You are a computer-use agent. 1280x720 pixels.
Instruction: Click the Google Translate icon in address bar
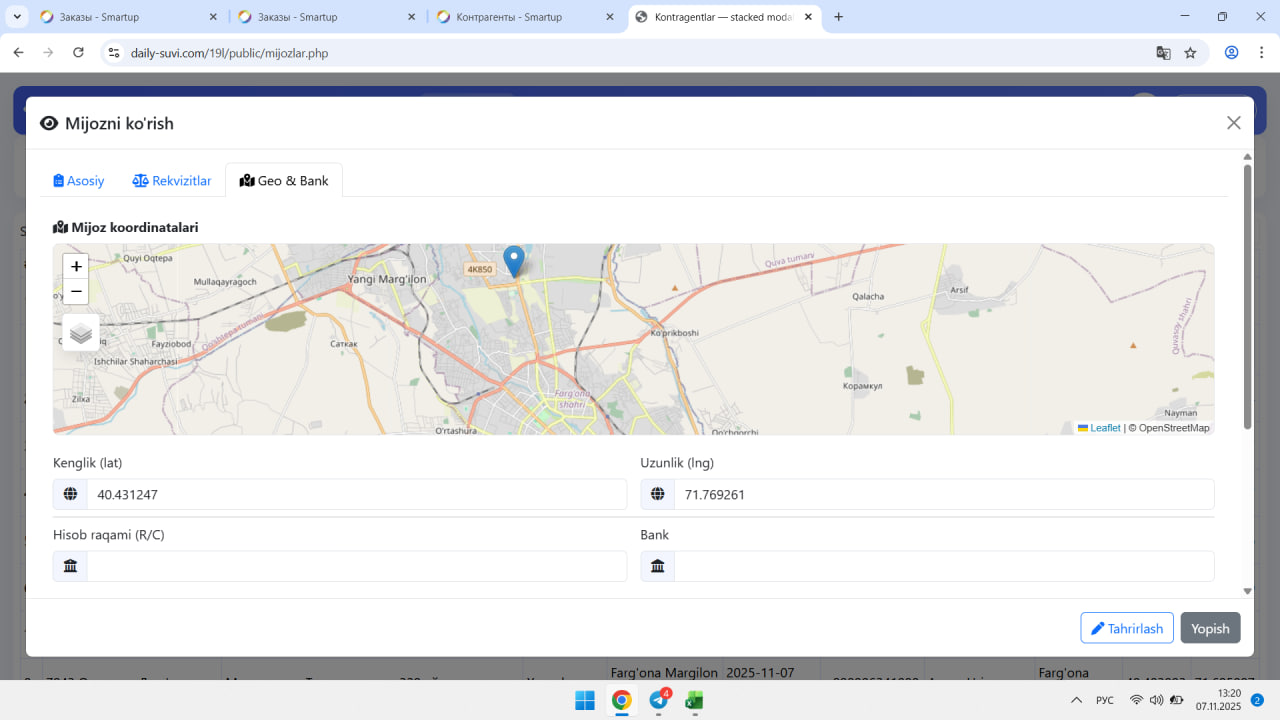coord(1163,53)
